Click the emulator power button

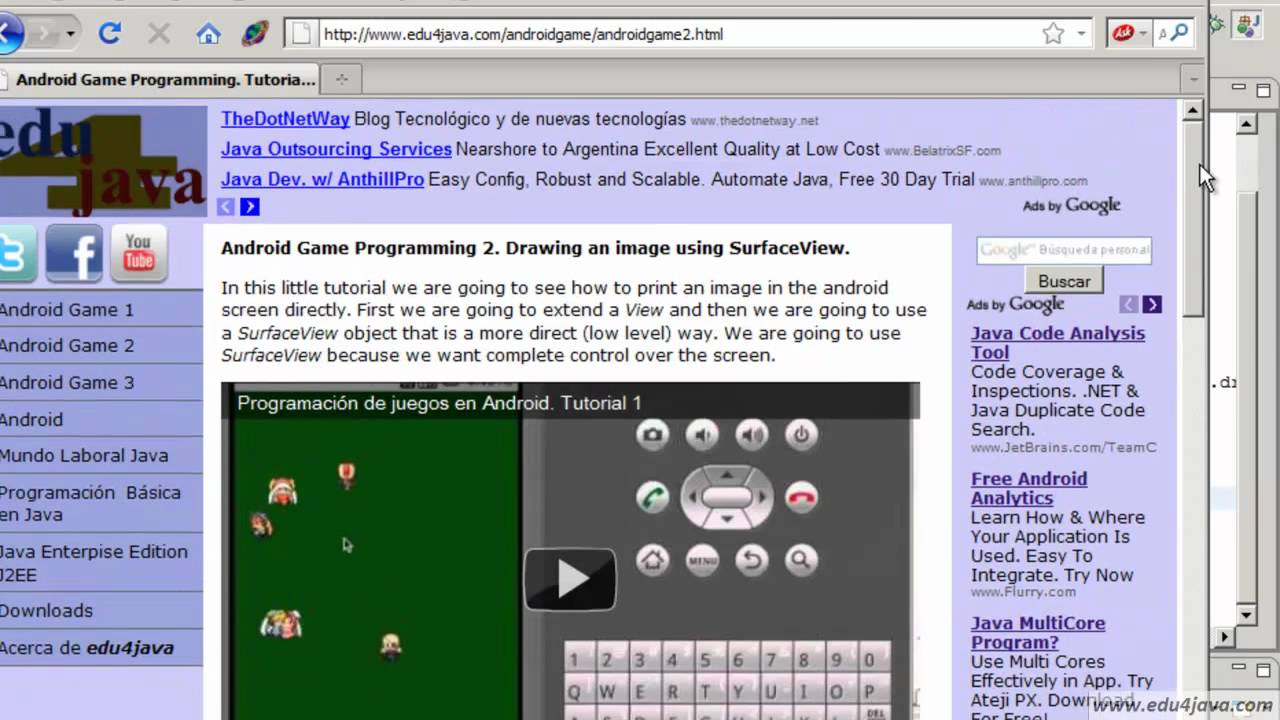(801, 434)
